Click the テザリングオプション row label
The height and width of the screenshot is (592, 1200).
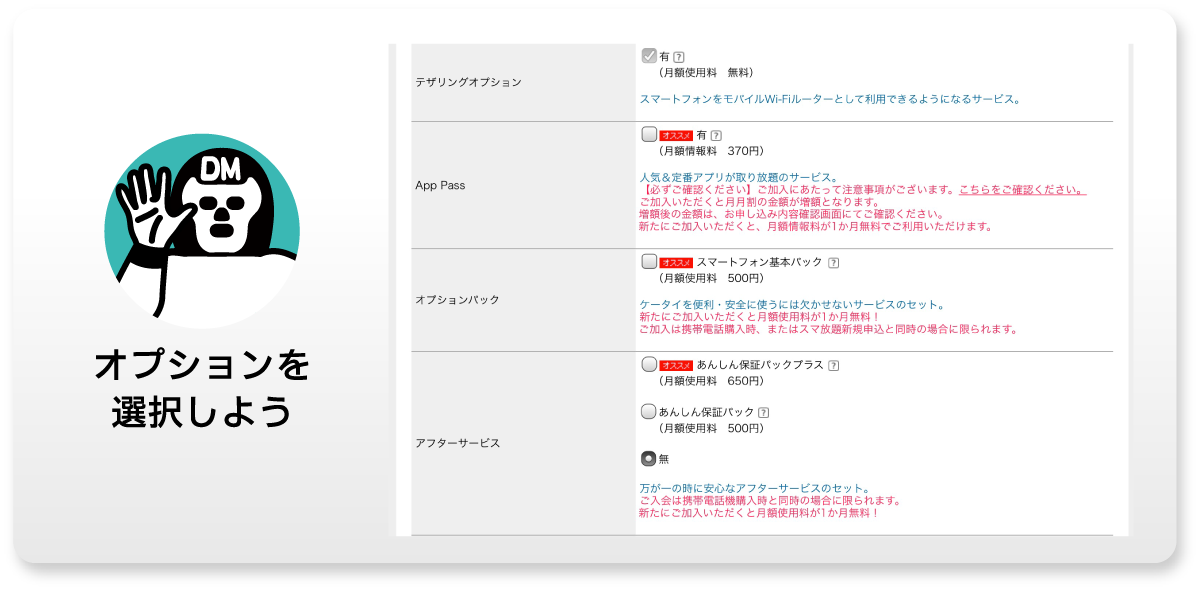pyautogui.click(x=468, y=82)
